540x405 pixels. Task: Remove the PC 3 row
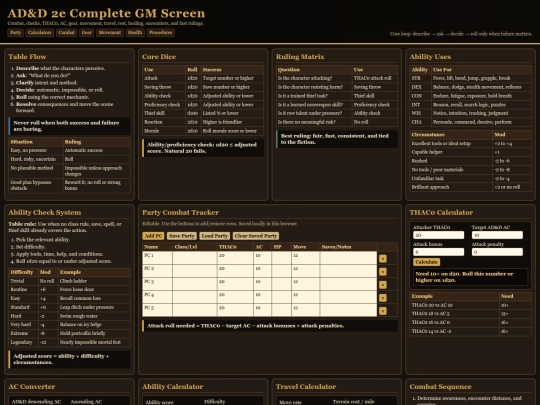(383, 285)
